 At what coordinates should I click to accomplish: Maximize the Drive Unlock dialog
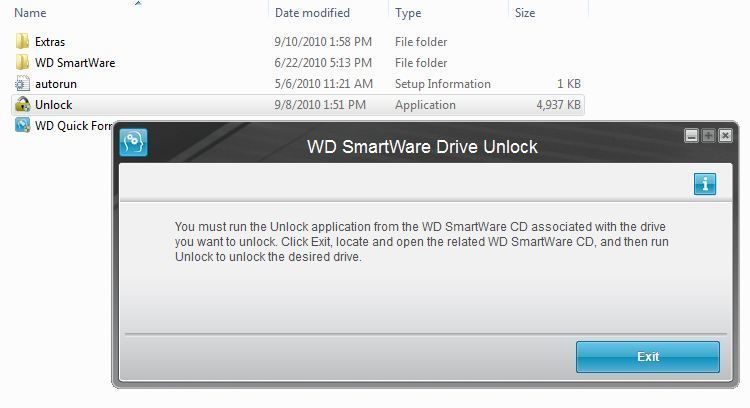708,135
